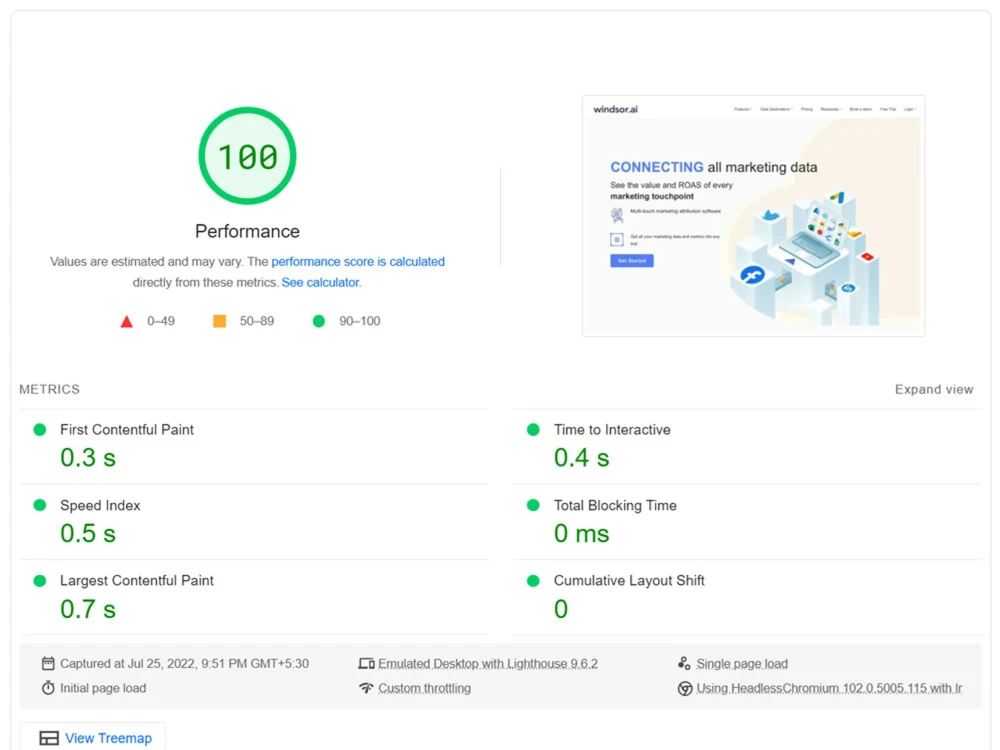Click the treemap icon in View Treemap
Screen dimensions: 1000x750
click(x=48, y=739)
